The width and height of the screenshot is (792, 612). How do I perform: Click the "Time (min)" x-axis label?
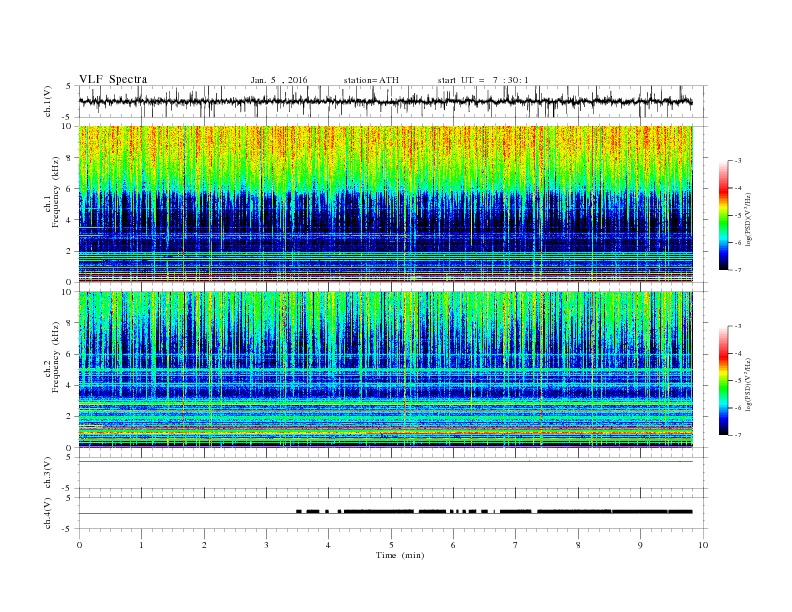click(x=400, y=555)
